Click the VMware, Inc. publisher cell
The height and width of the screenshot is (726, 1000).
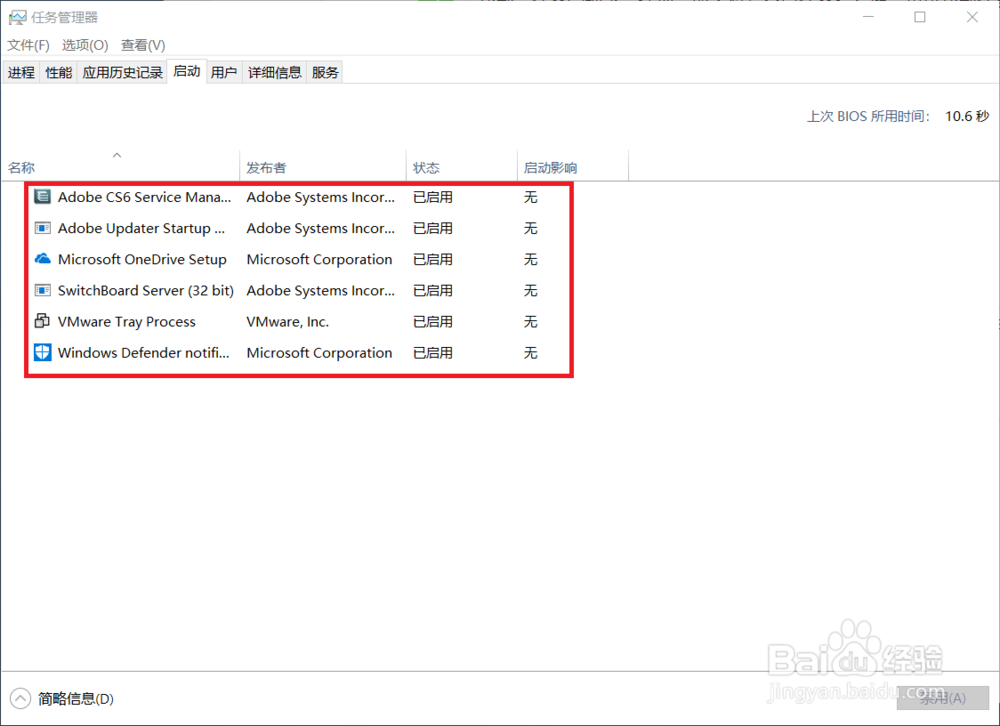click(288, 322)
